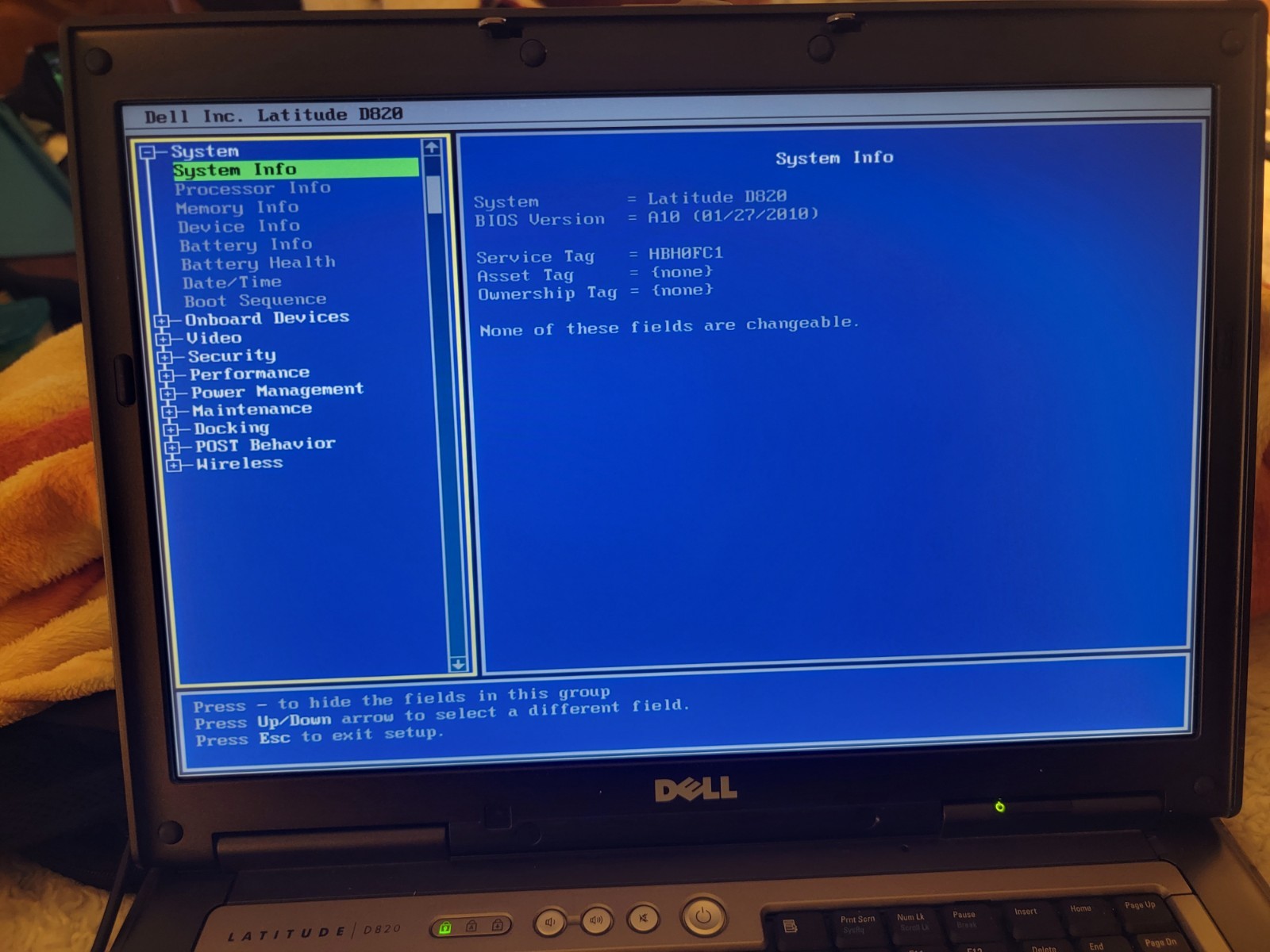Click the Asset Tag {none} value
This screenshot has height=952, width=1270.
click(682, 272)
